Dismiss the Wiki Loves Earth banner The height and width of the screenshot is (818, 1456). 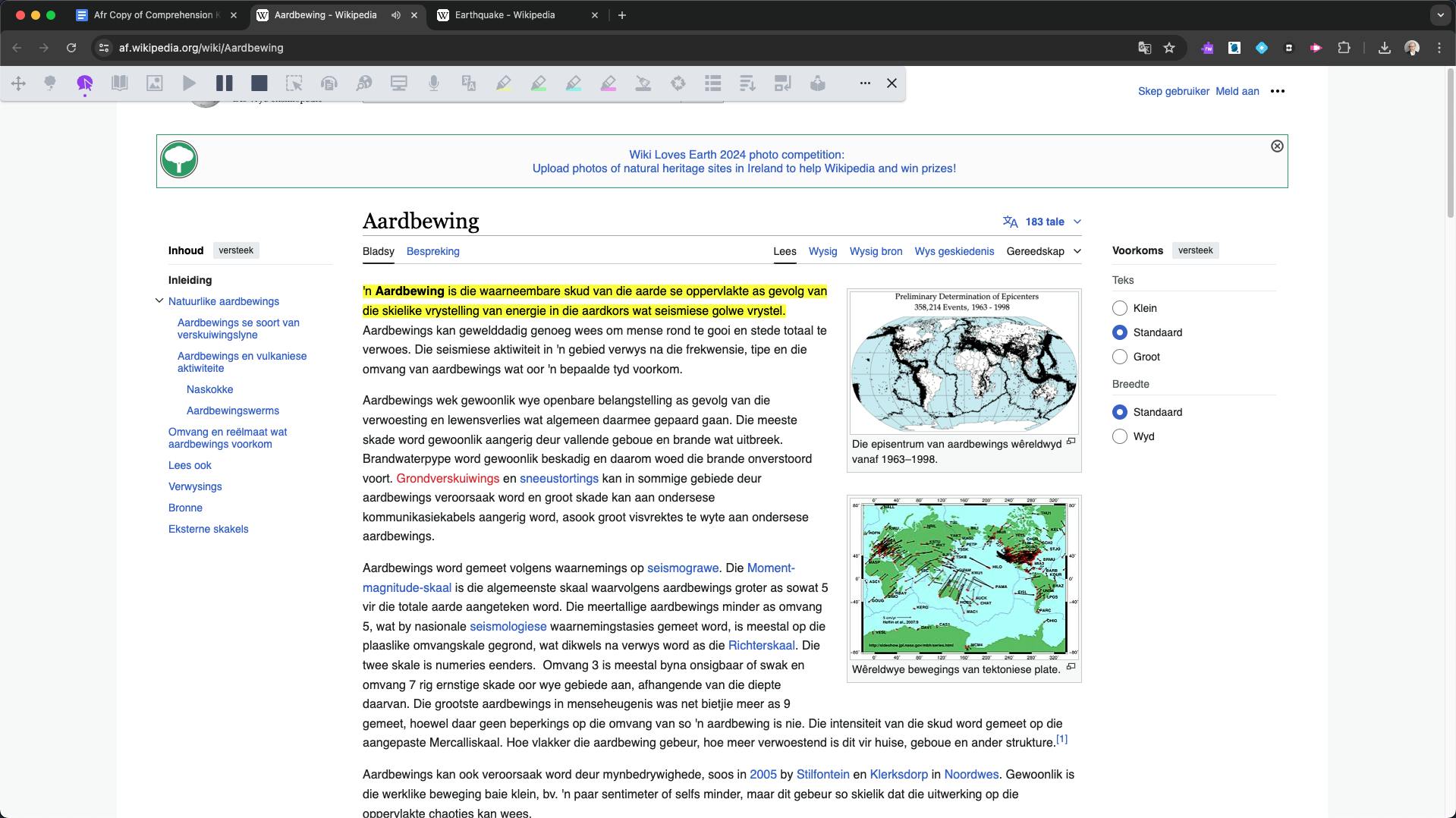pyautogui.click(x=1277, y=146)
